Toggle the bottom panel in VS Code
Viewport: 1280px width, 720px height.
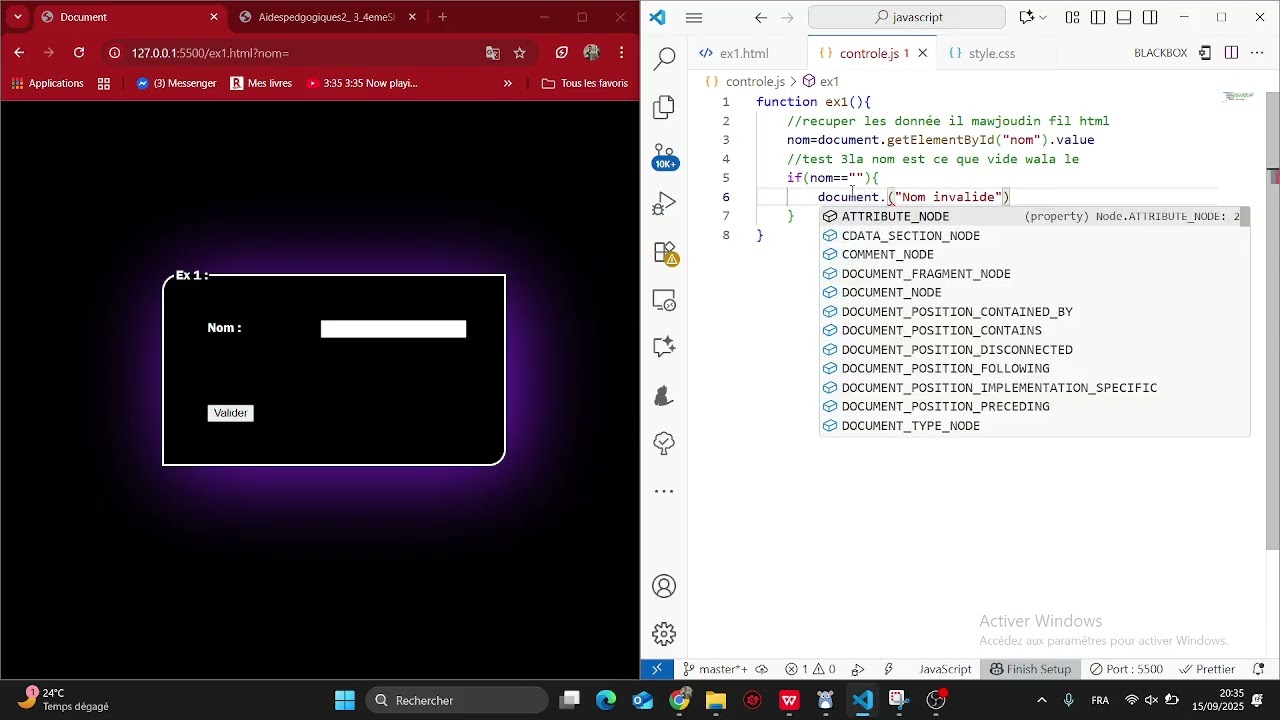coord(1125,17)
